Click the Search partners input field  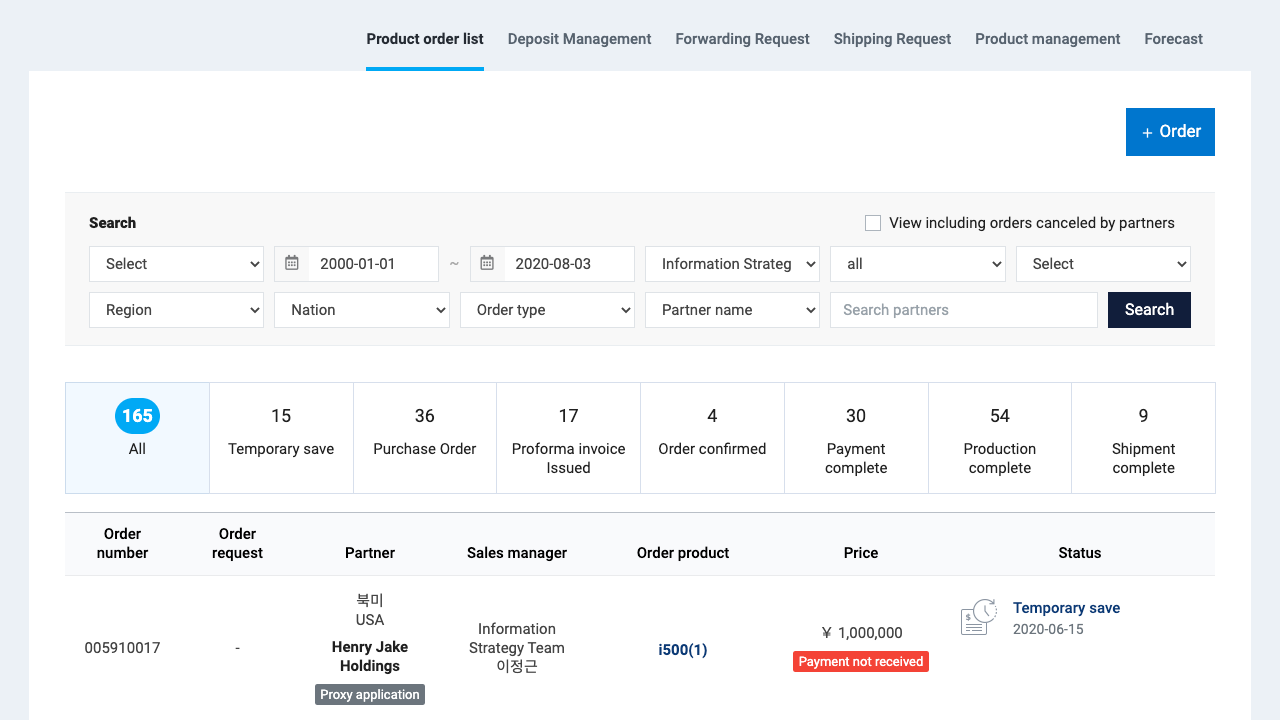coord(963,310)
